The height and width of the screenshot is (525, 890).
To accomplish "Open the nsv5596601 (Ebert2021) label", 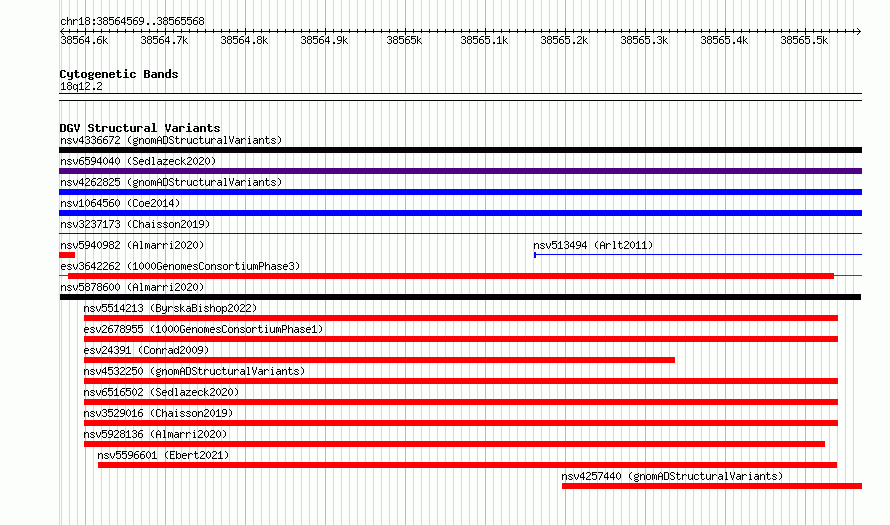I will pos(163,455).
